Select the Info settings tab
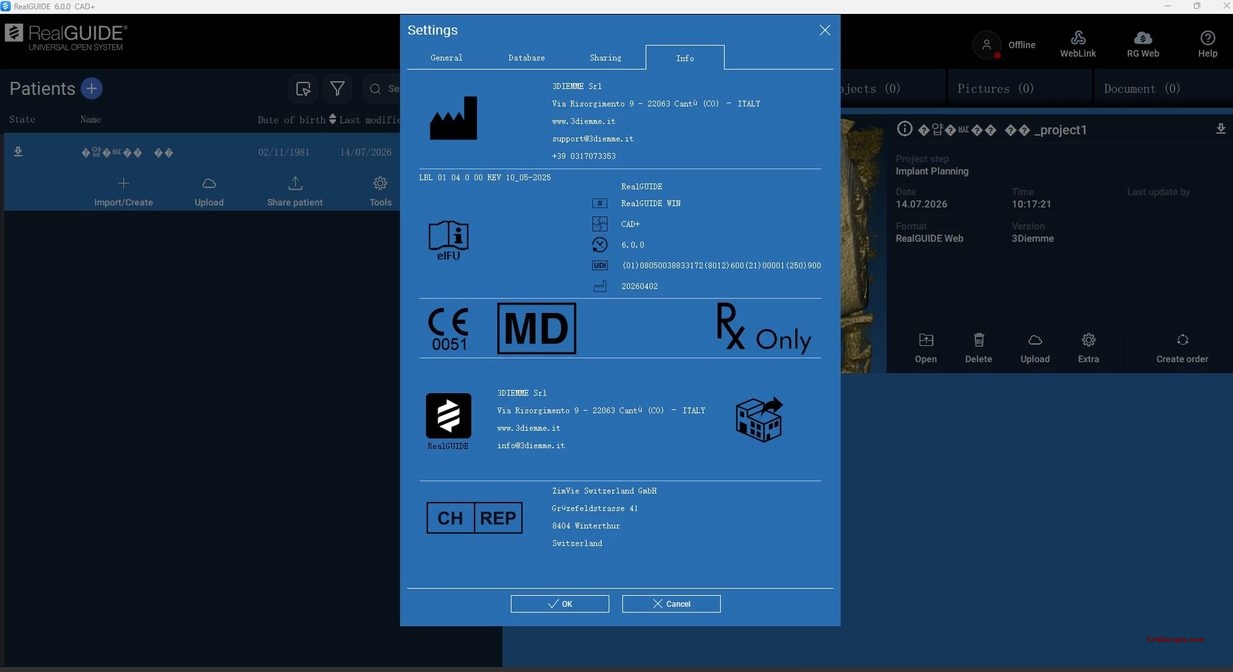This screenshot has height=672, width=1233. (x=685, y=58)
